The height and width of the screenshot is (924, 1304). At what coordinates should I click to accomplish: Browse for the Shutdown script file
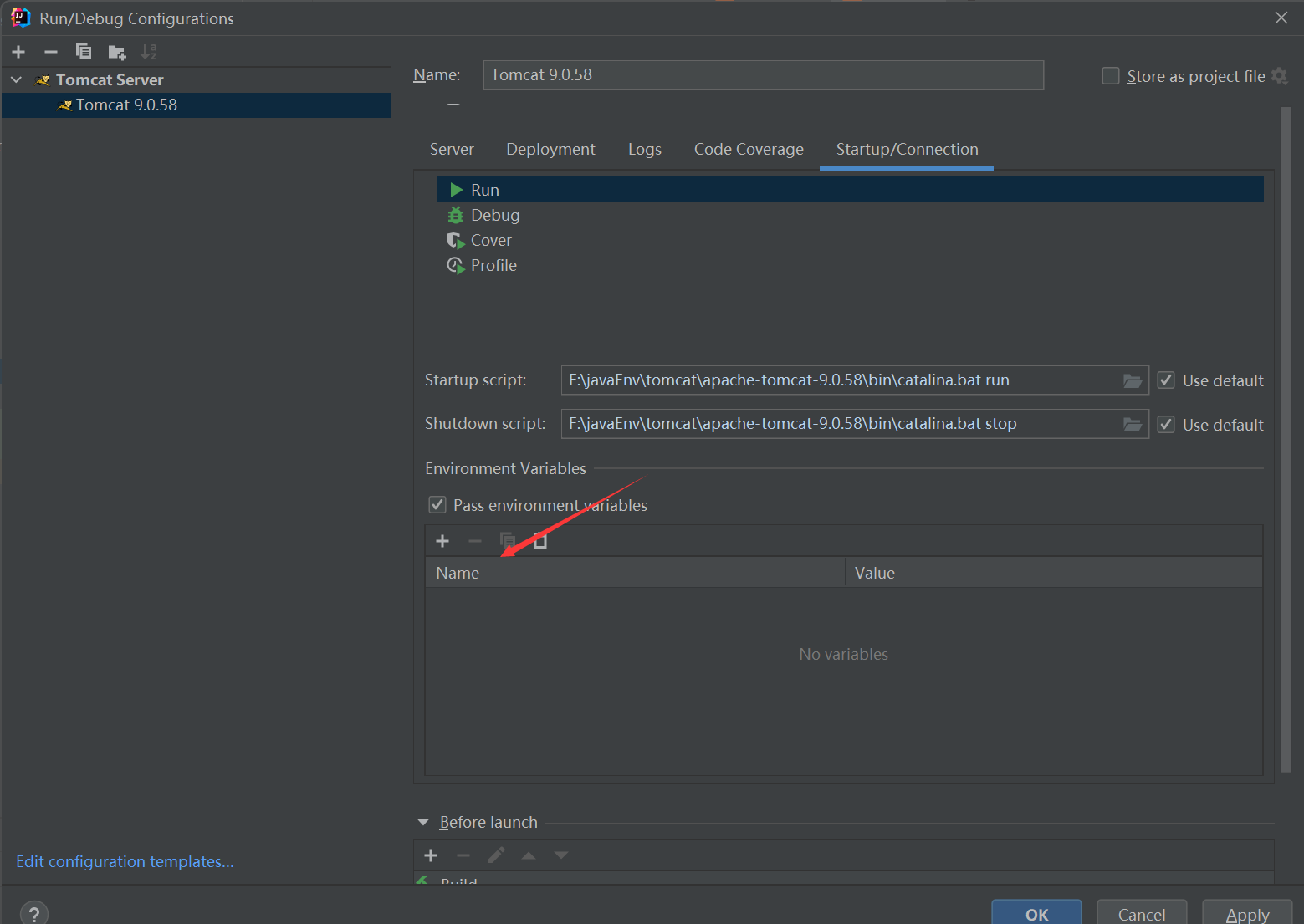click(1133, 424)
